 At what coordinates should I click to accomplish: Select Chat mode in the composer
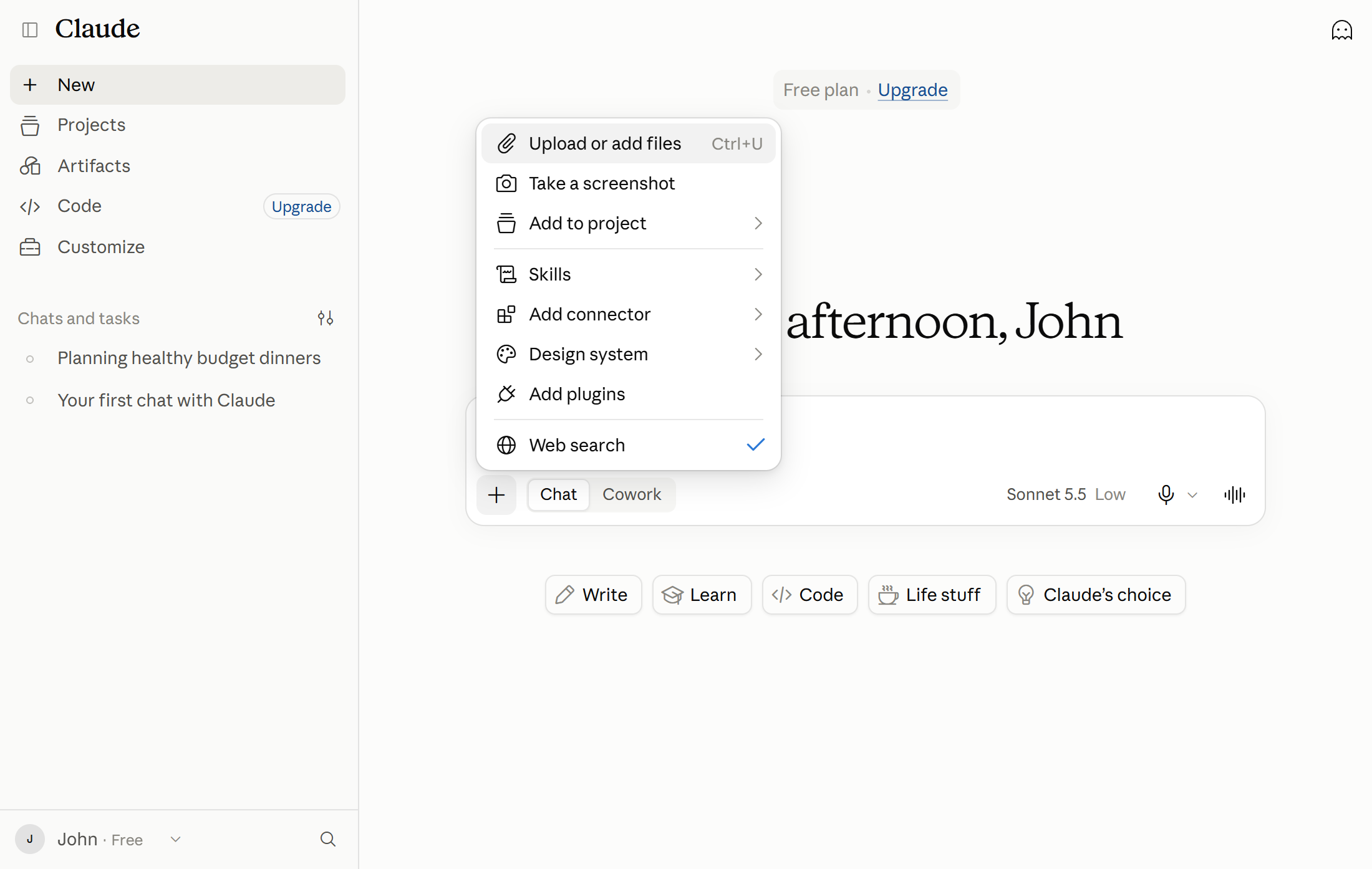(x=559, y=494)
